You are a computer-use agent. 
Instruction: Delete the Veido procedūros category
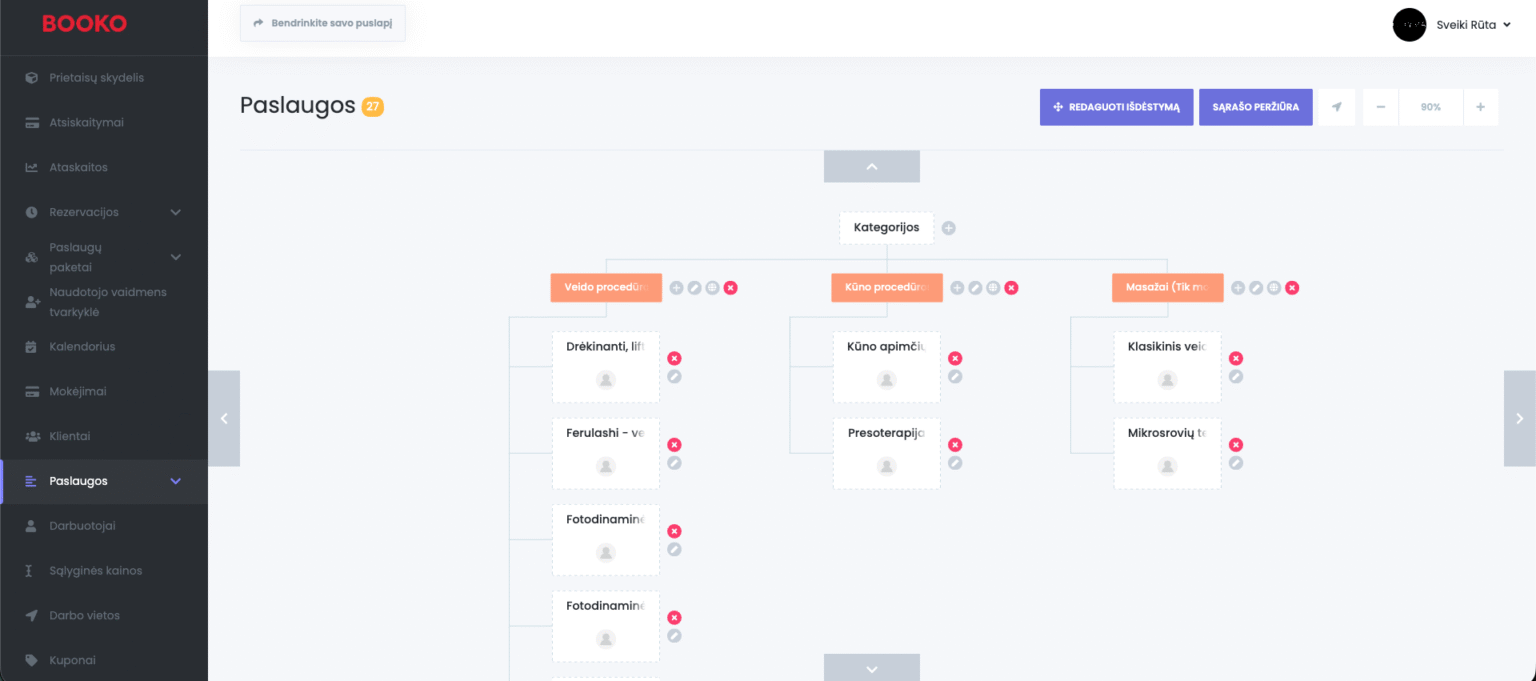(x=731, y=288)
